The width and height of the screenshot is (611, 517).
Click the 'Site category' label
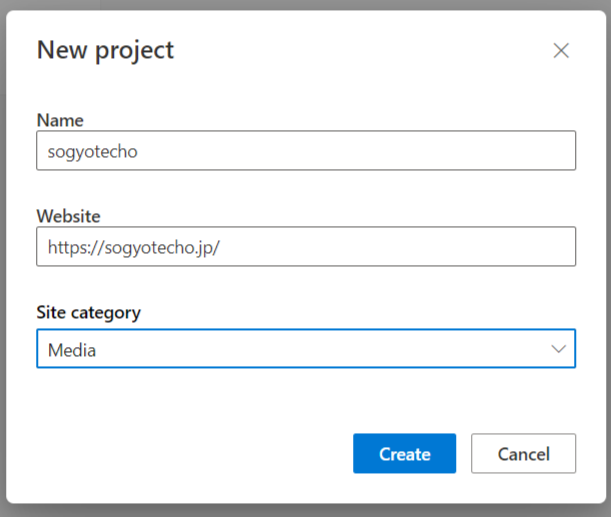(x=88, y=313)
